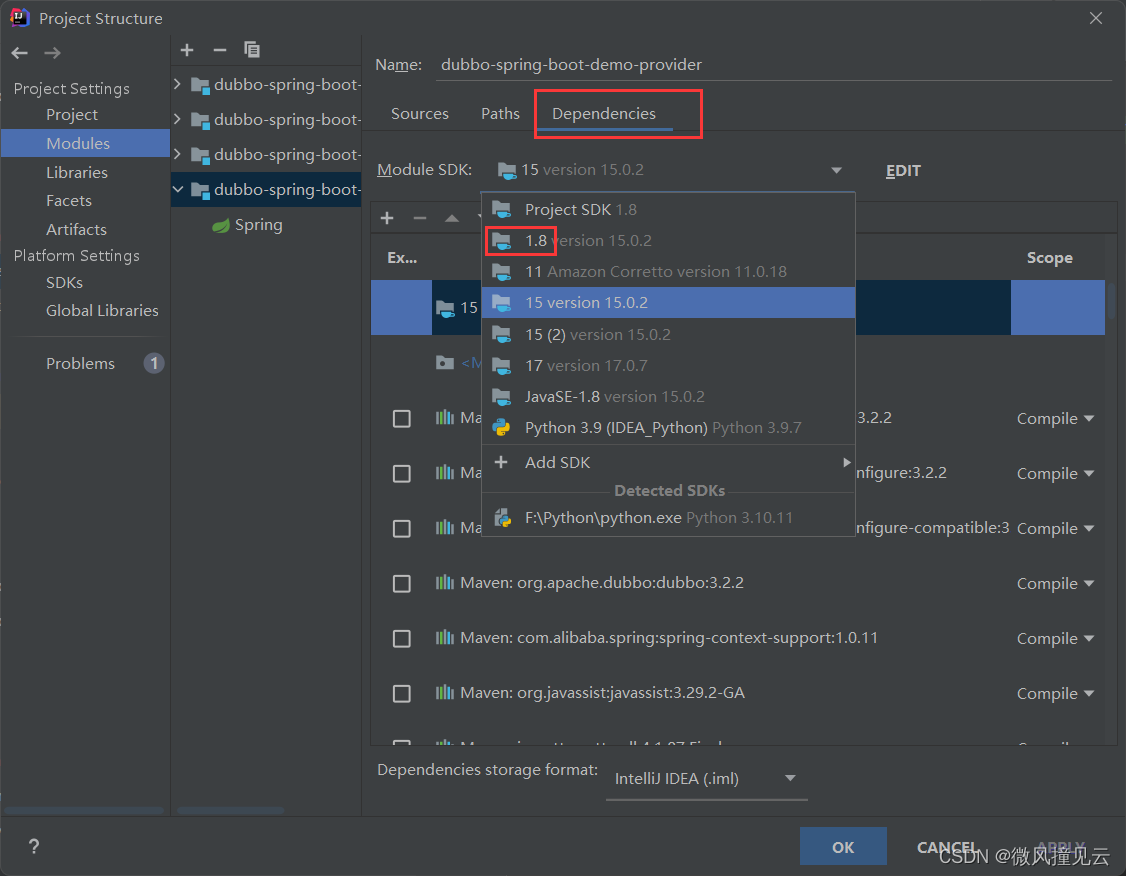
Task: Click the OK button
Action: point(843,847)
